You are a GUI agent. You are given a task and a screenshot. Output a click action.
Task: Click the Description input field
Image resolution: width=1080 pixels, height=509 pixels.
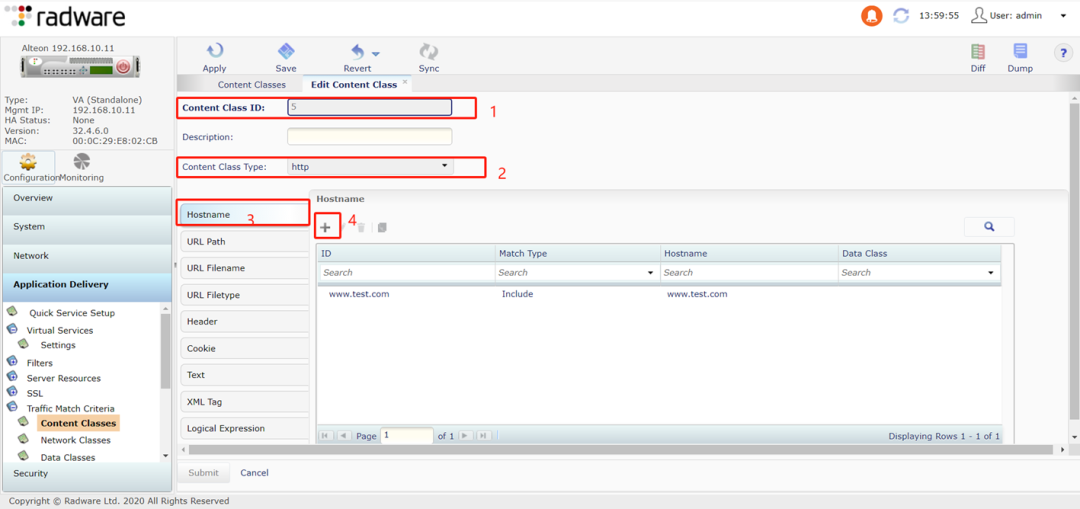click(369, 137)
